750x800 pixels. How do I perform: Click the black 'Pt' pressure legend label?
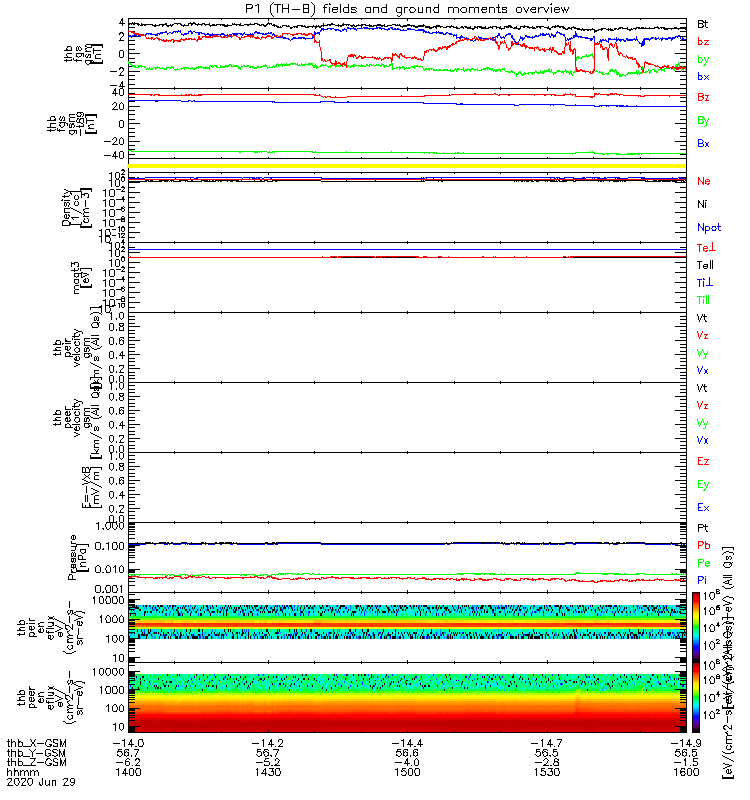click(703, 528)
